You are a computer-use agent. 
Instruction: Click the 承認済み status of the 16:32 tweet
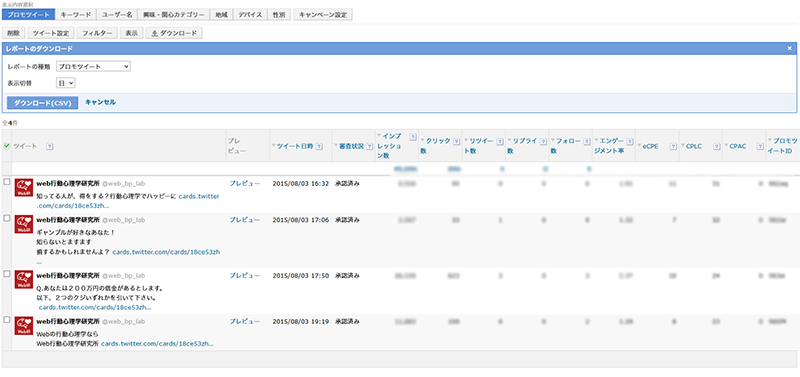click(x=347, y=183)
